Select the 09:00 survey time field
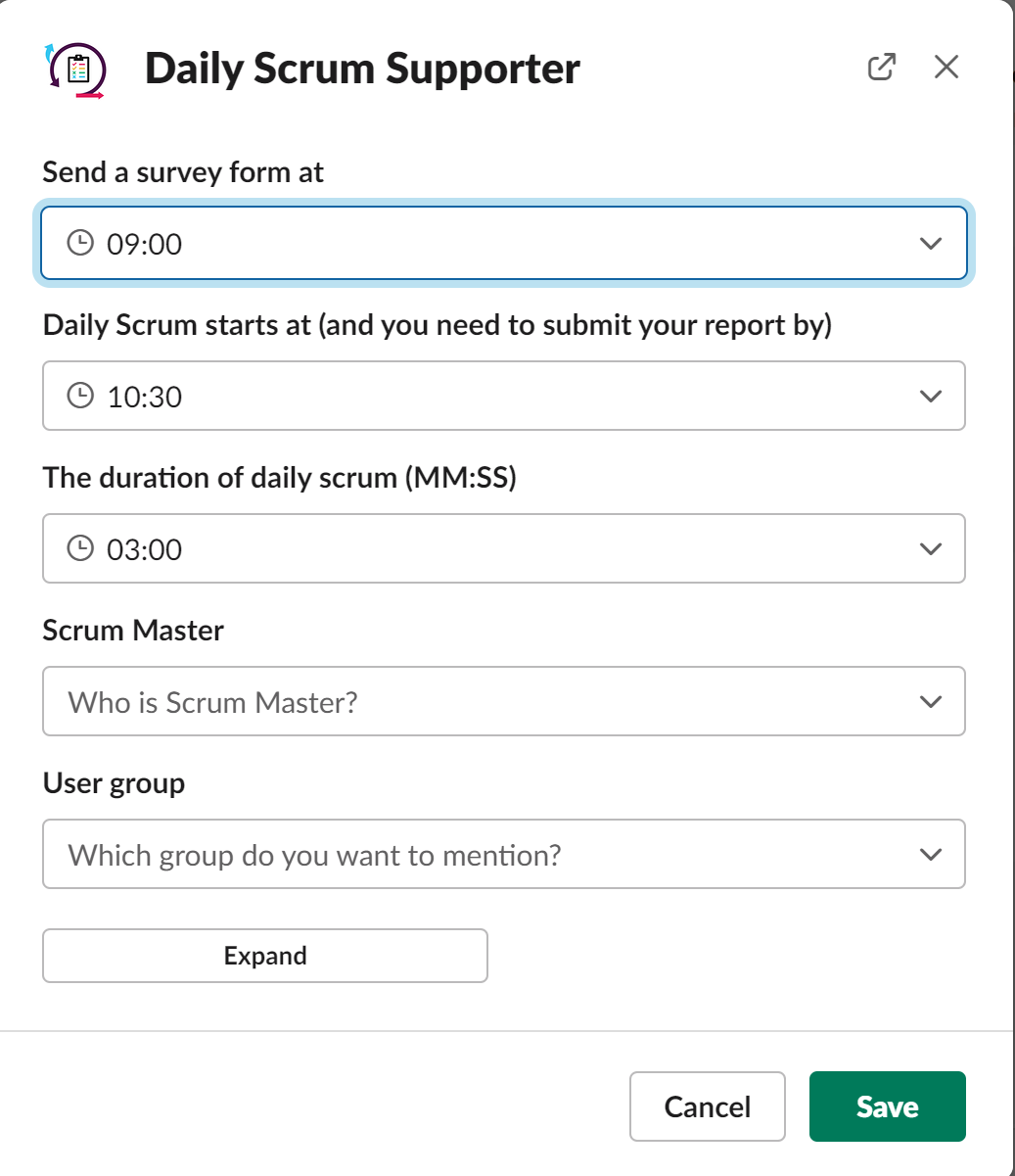Viewport: 1015px width, 1176px height. pyautogui.click(x=489, y=244)
